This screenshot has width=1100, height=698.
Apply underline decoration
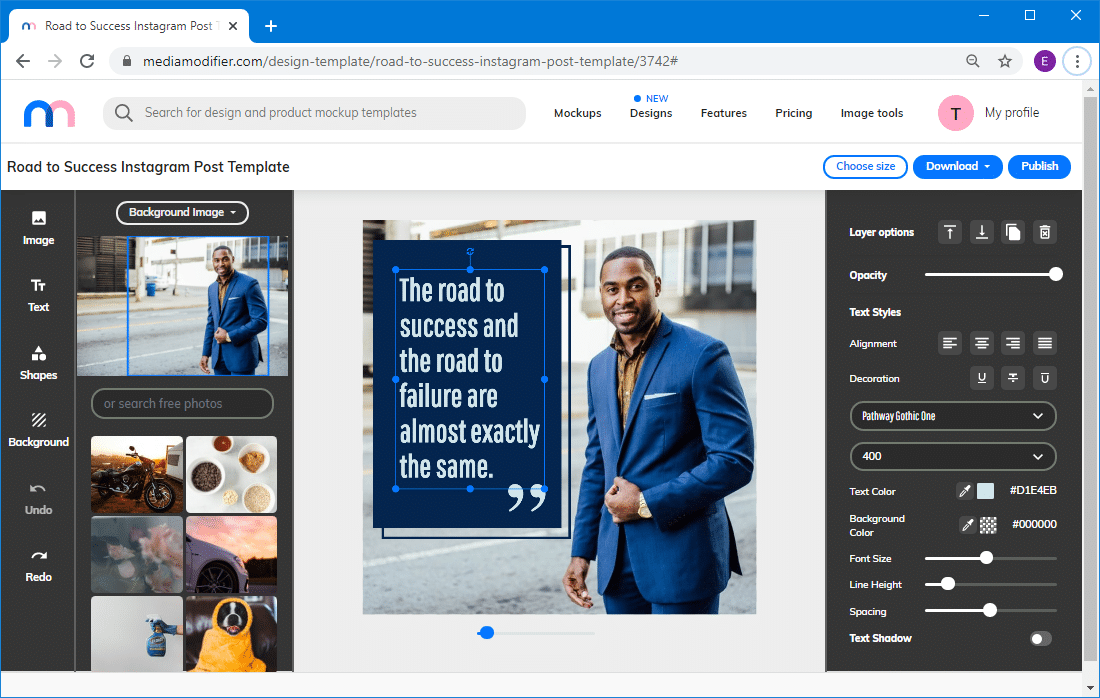pyautogui.click(x=982, y=378)
